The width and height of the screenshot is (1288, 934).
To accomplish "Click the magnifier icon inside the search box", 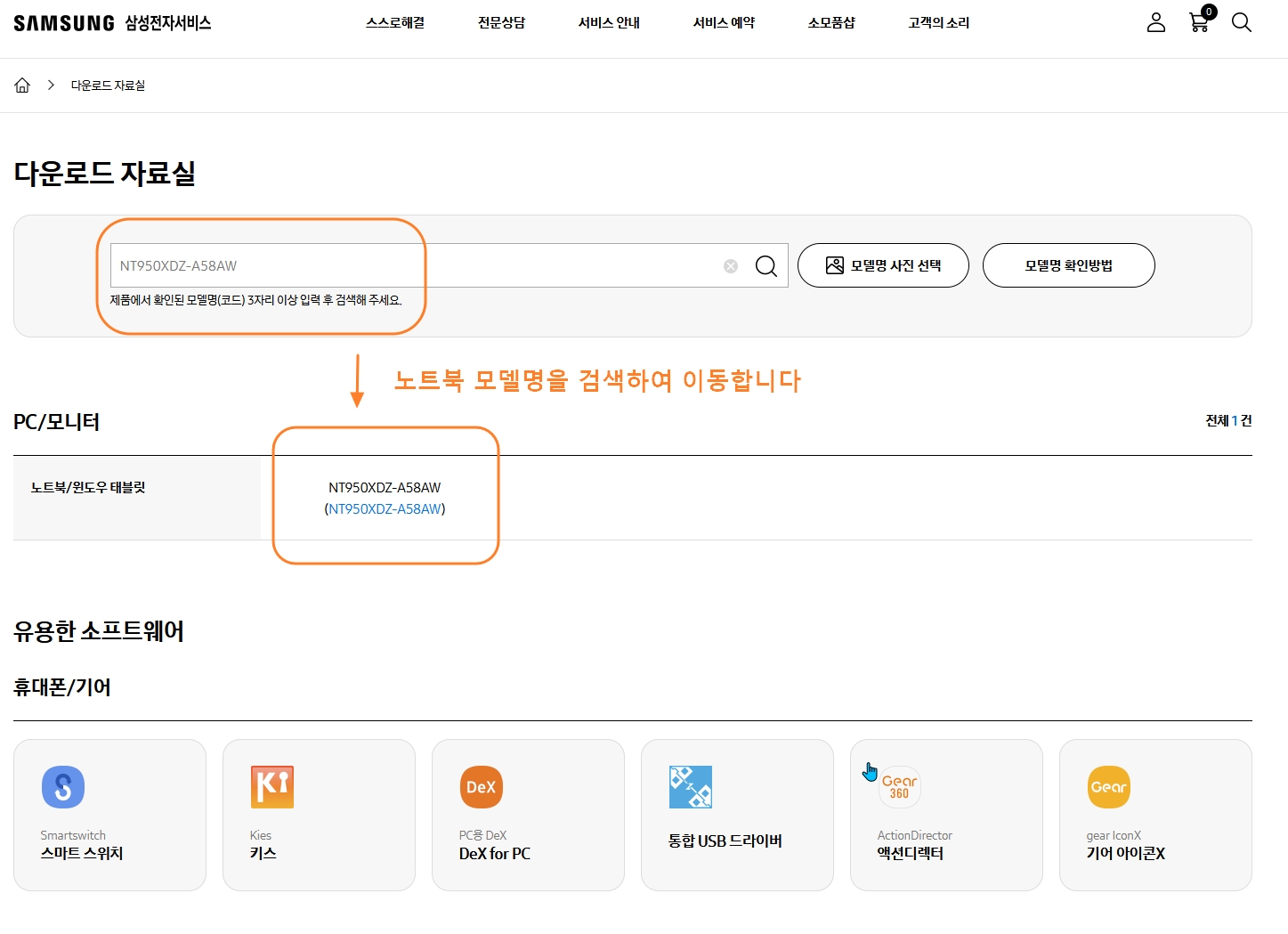I will [x=766, y=264].
